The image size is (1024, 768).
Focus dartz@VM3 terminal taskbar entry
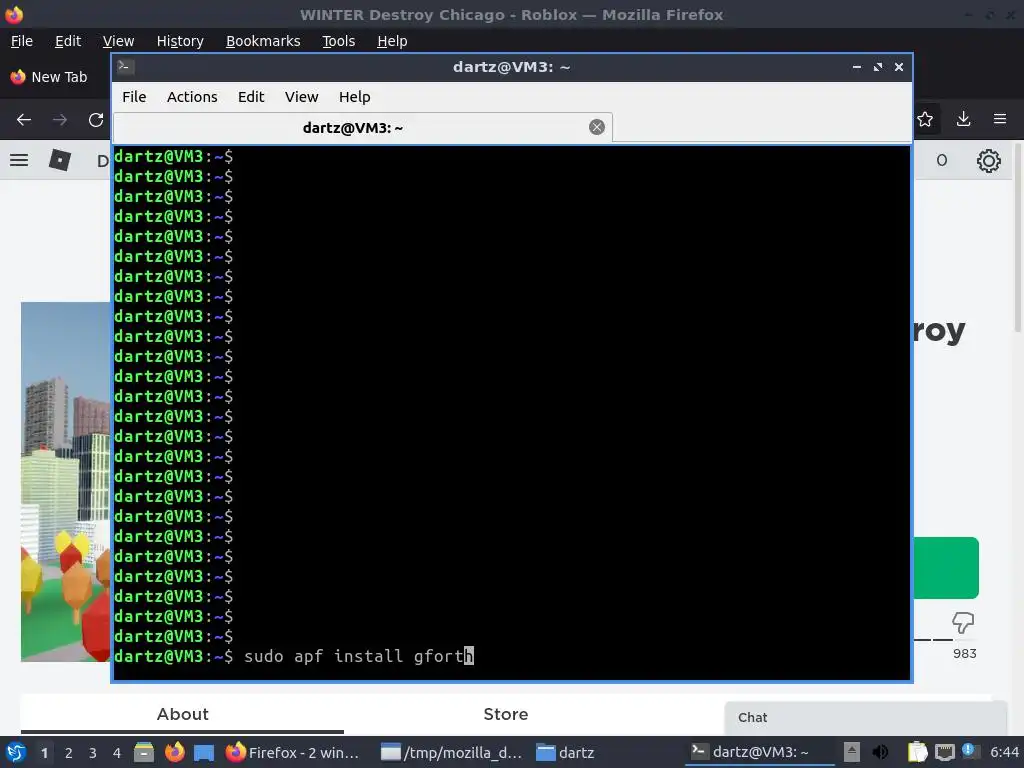coord(760,752)
